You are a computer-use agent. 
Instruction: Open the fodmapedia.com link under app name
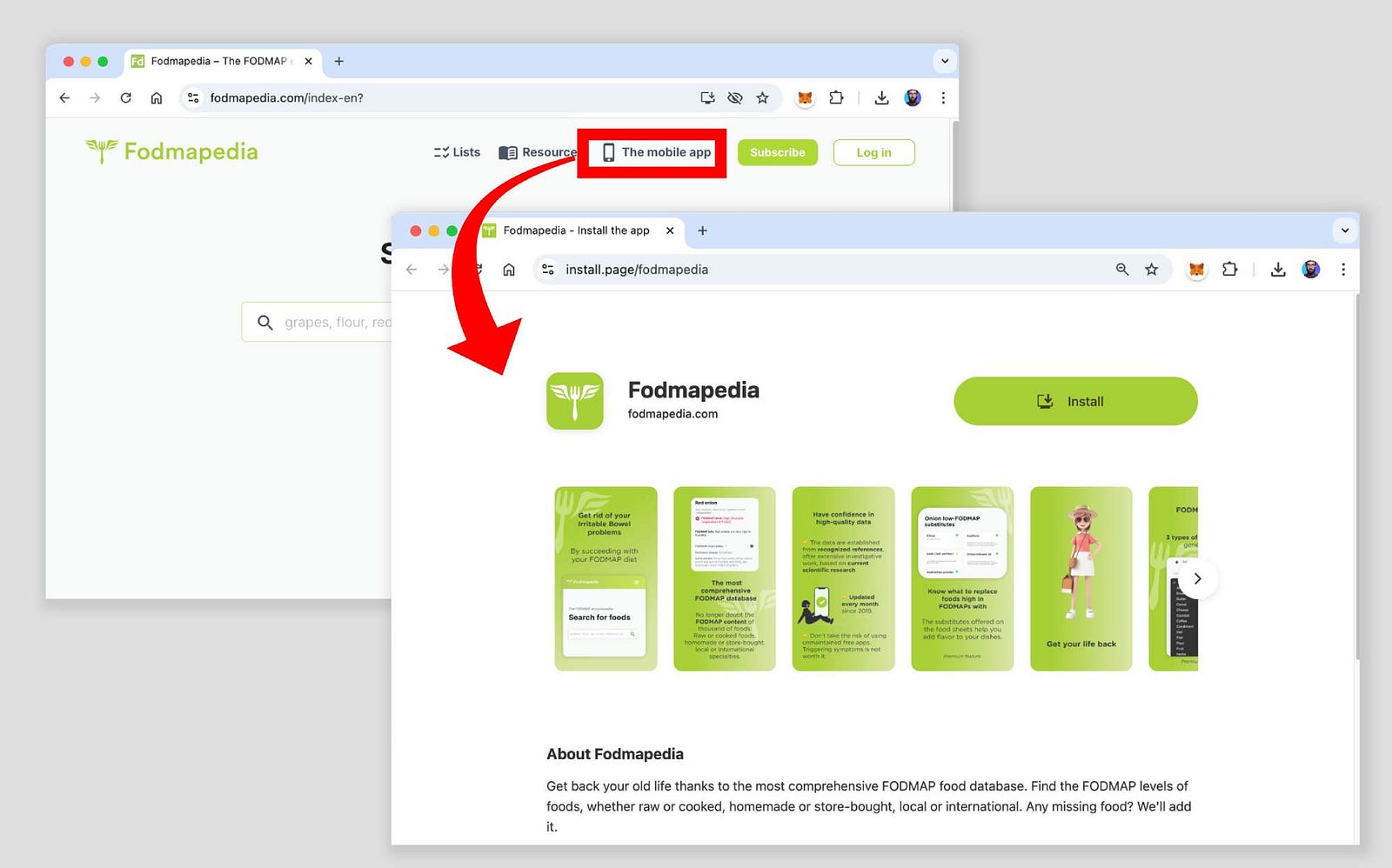(x=673, y=414)
